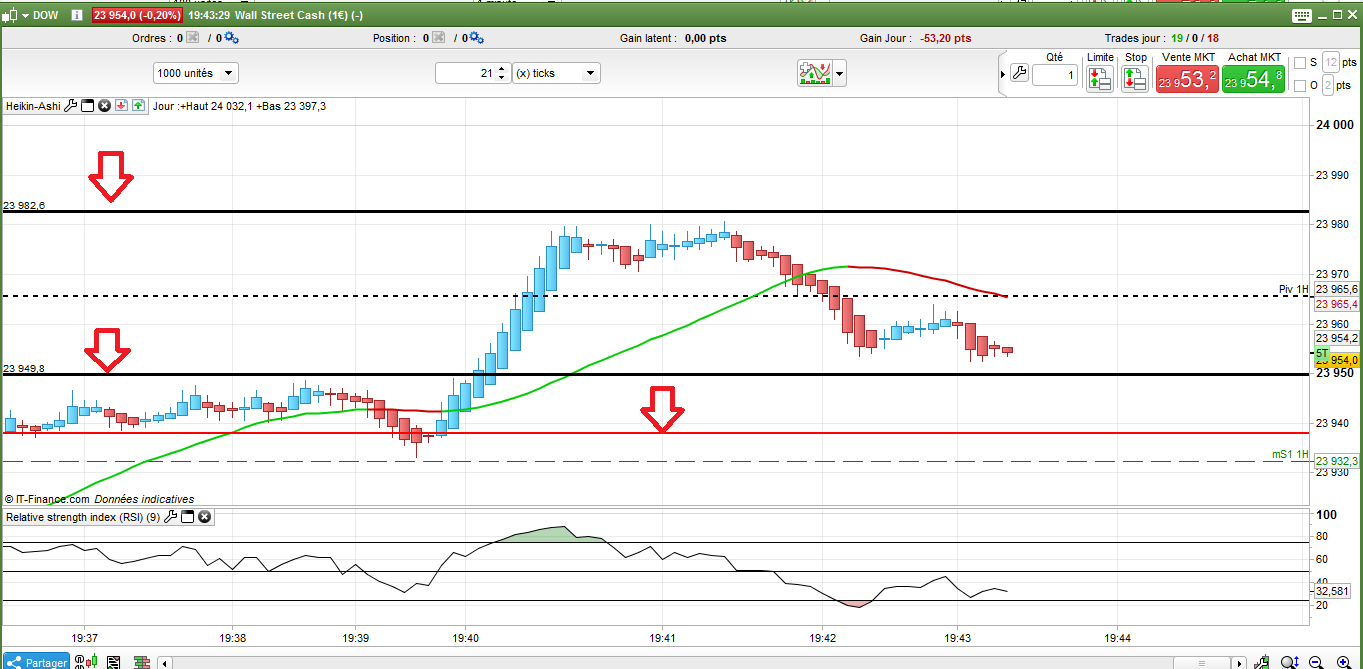Viewport: 1363px width, 669px height.
Task: Click the 21 ticks number field
Action: click(466, 73)
